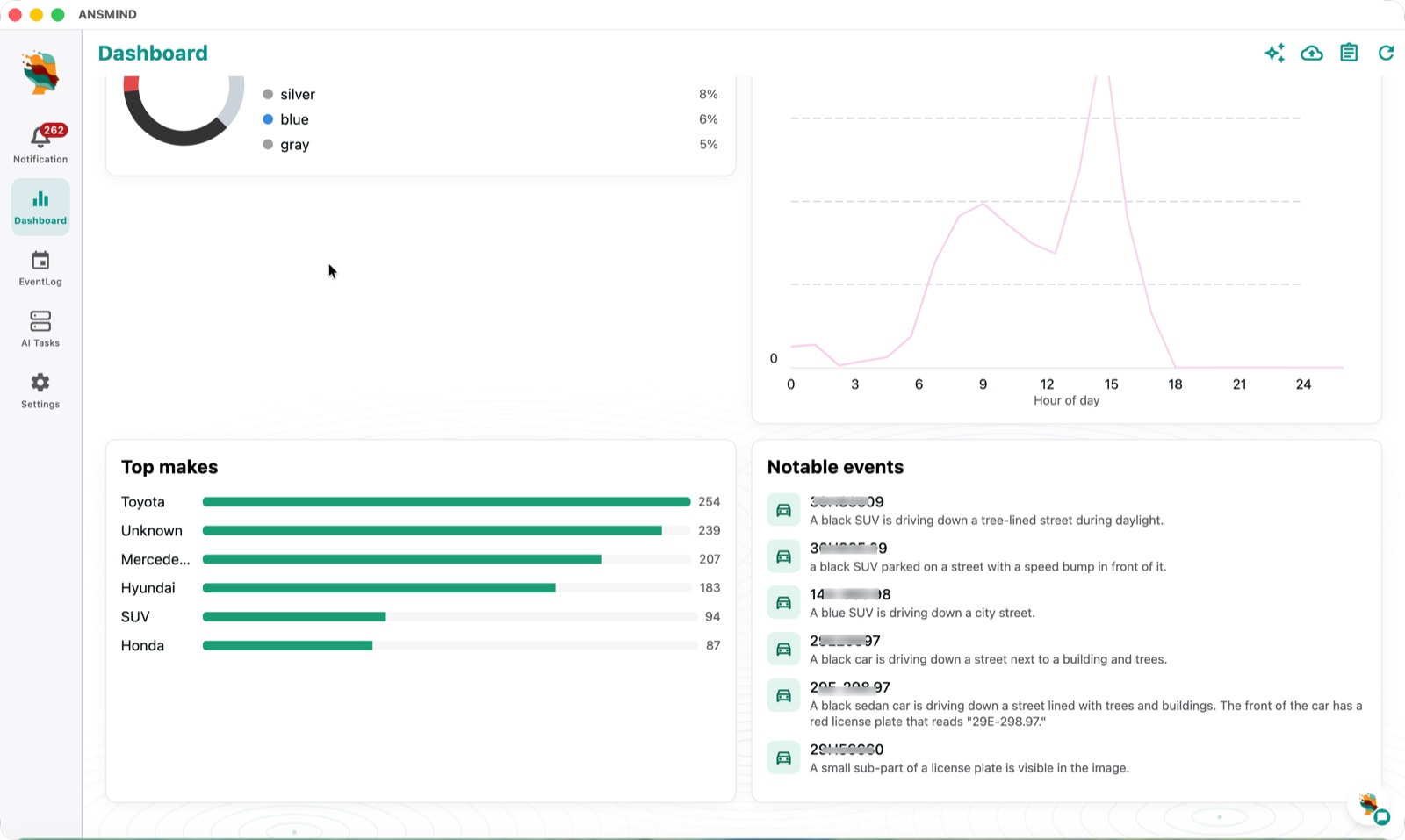Click the 'Toyota' make label

tap(143, 502)
